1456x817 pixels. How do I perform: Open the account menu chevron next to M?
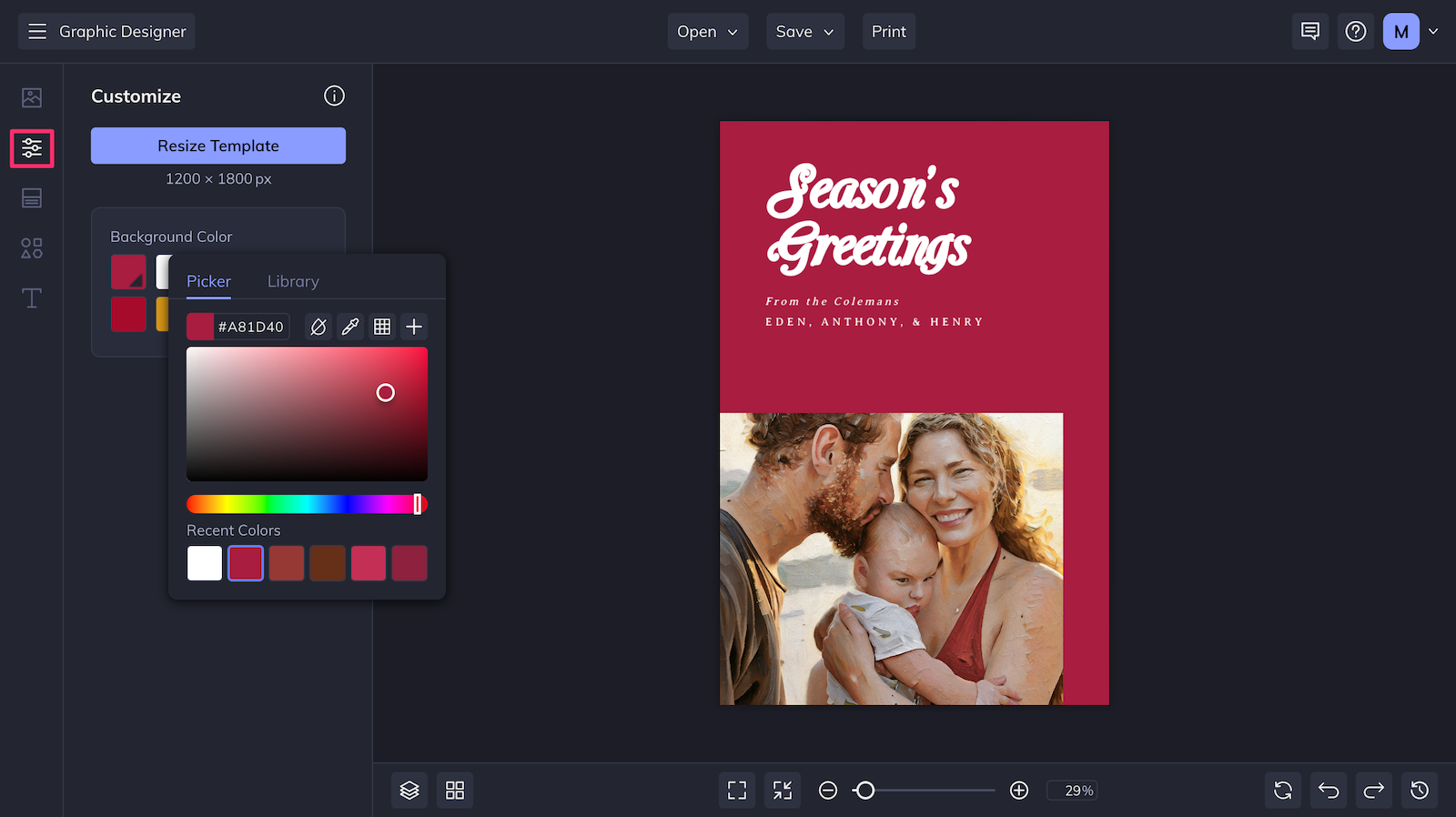pyautogui.click(x=1433, y=32)
